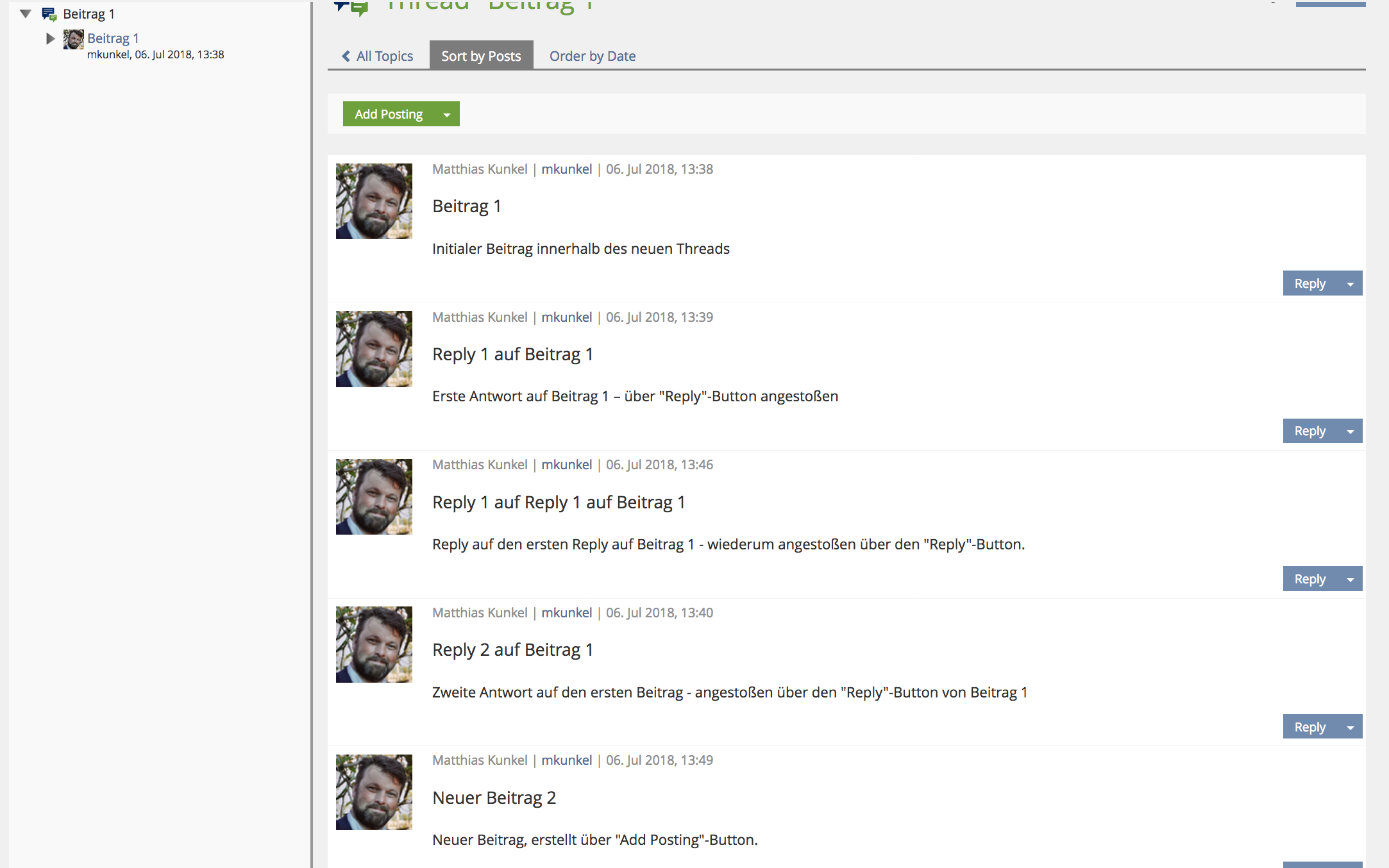1389x868 pixels.
Task: Select the Sort by Posts tab
Action: (x=481, y=56)
